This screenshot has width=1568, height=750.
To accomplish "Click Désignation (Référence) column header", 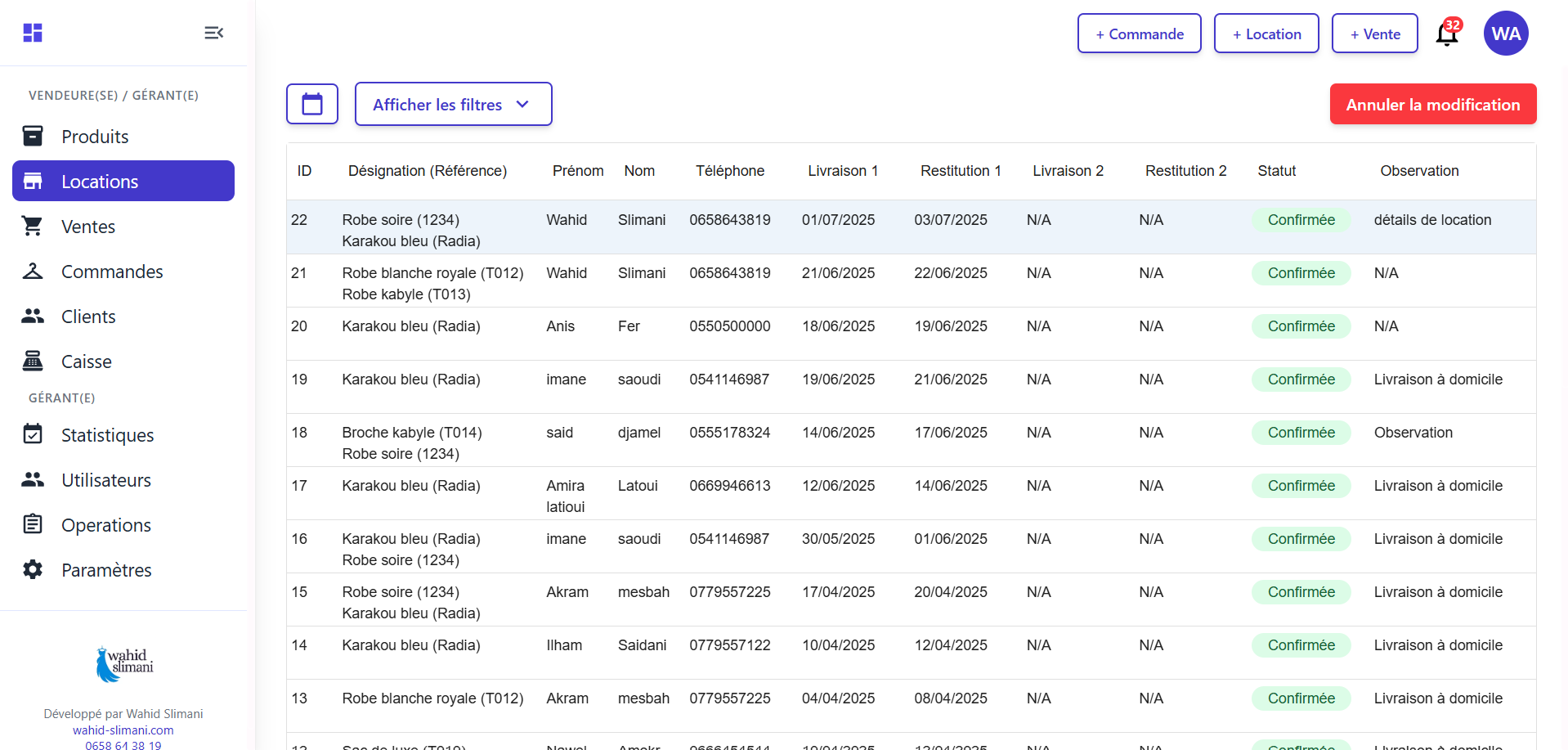I will 428,171.
